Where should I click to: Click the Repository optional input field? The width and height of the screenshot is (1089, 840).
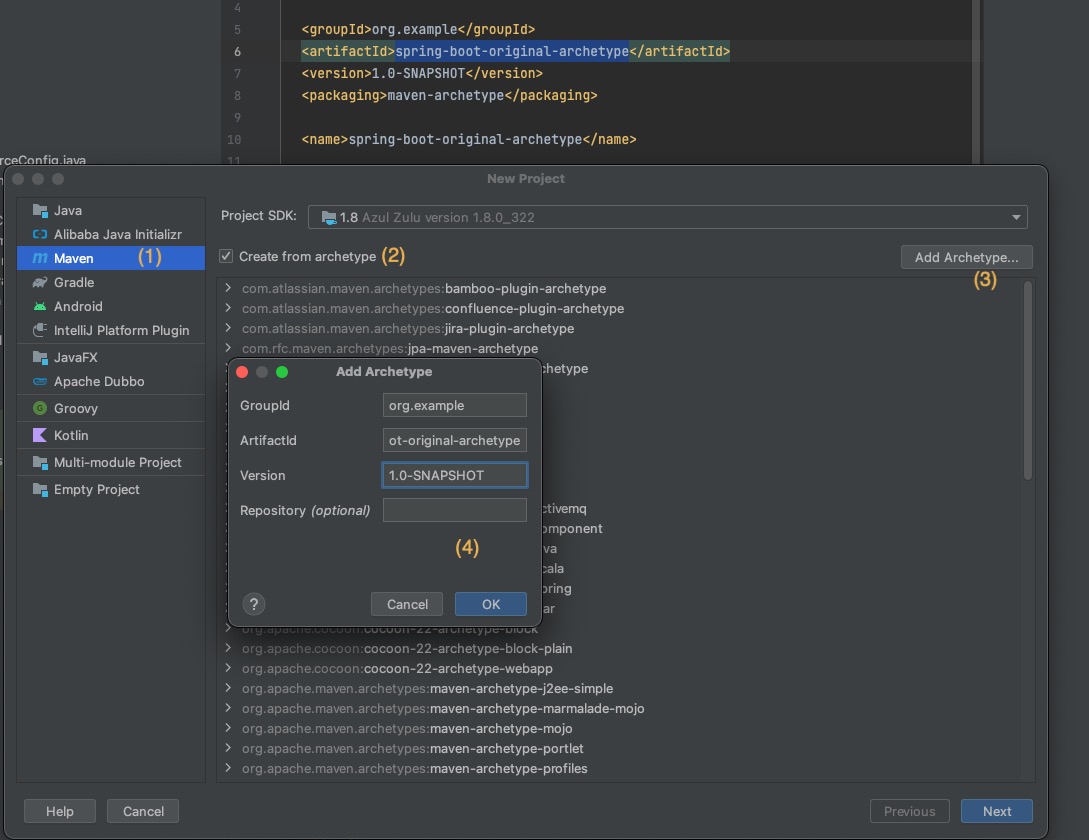[x=454, y=510]
